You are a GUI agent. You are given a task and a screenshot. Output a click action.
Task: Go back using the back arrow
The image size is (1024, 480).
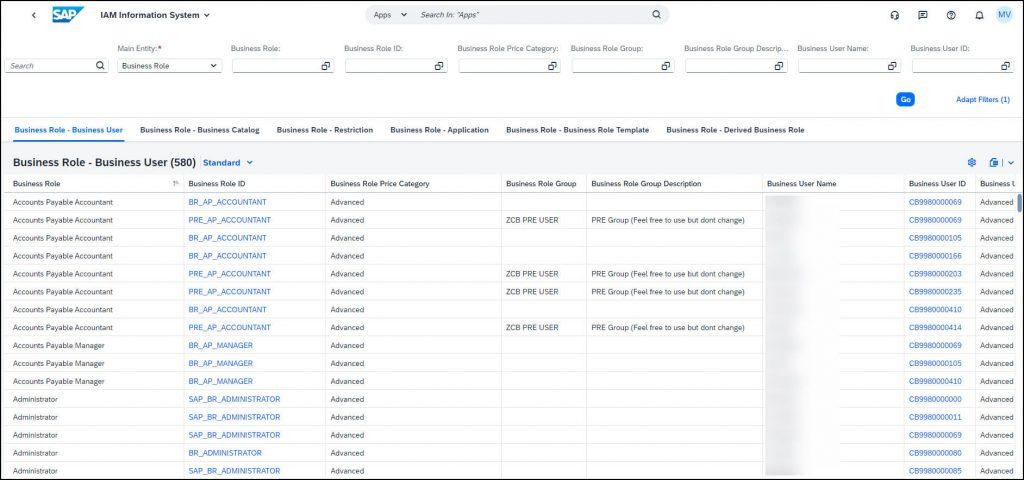(x=34, y=15)
